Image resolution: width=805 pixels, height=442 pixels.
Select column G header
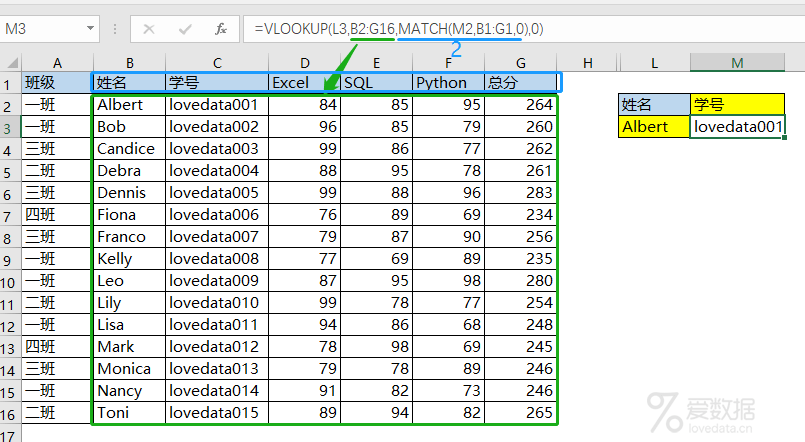click(521, 63)
